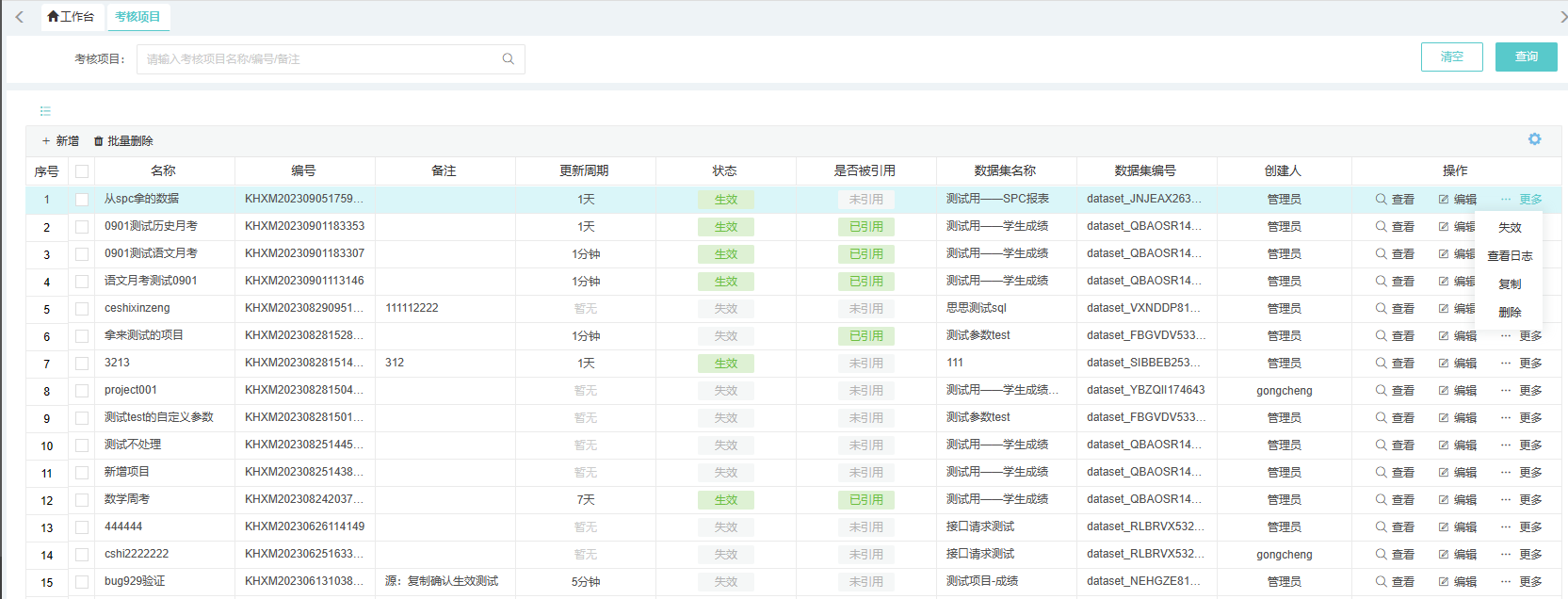Viewport: 1568px width, 599px height.
Task: View details of 从spc拿的数据
Action: pos(1395,200)
